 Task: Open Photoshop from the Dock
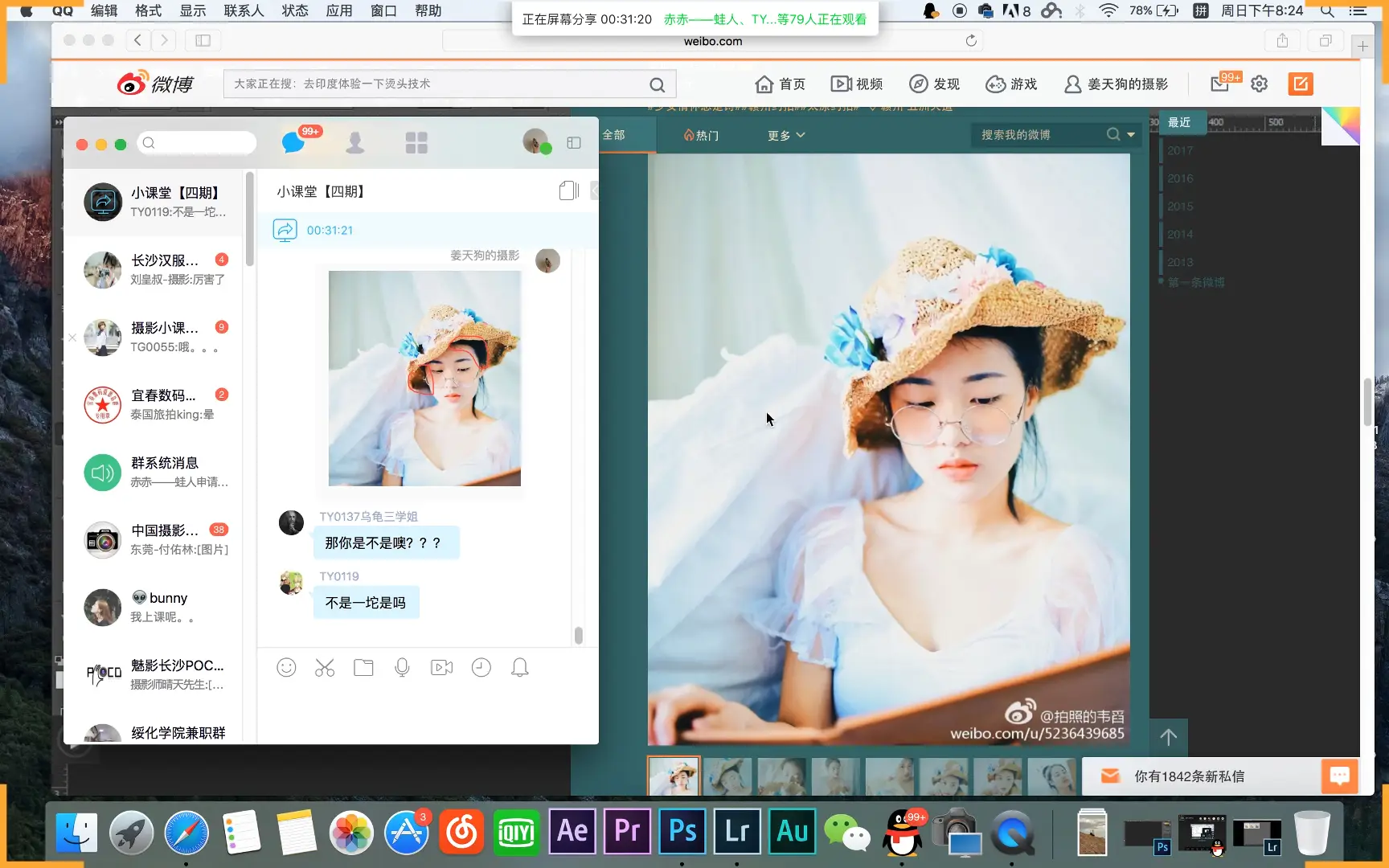pos(682,831)
